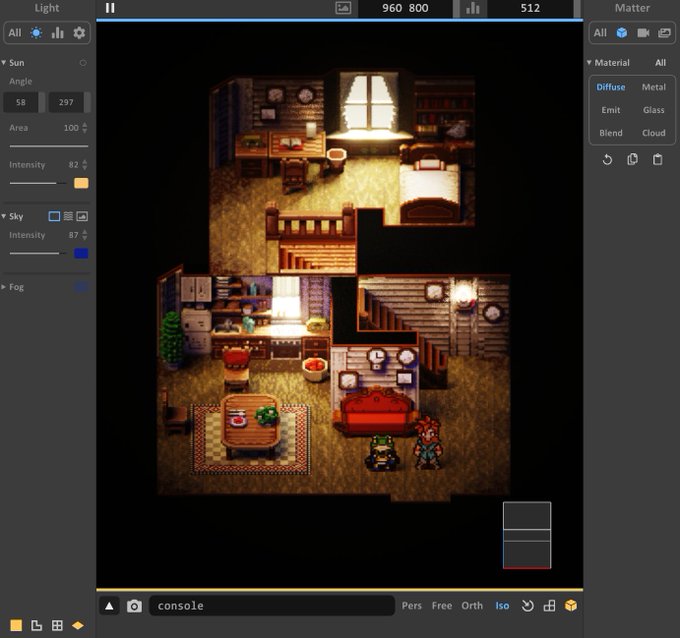Open the orange sun color swatch

click(81, 183)
